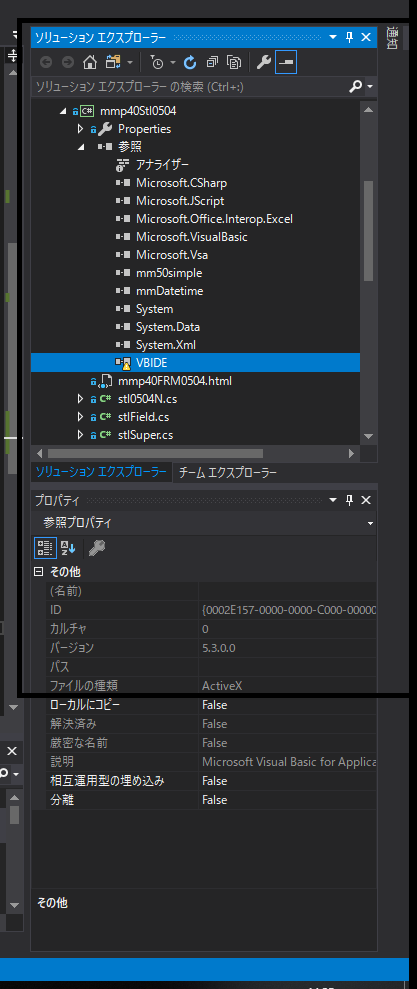The height and width of the screenshot is (989, 417).
Task: Select the System reference
Action: [x=155, y=309]
